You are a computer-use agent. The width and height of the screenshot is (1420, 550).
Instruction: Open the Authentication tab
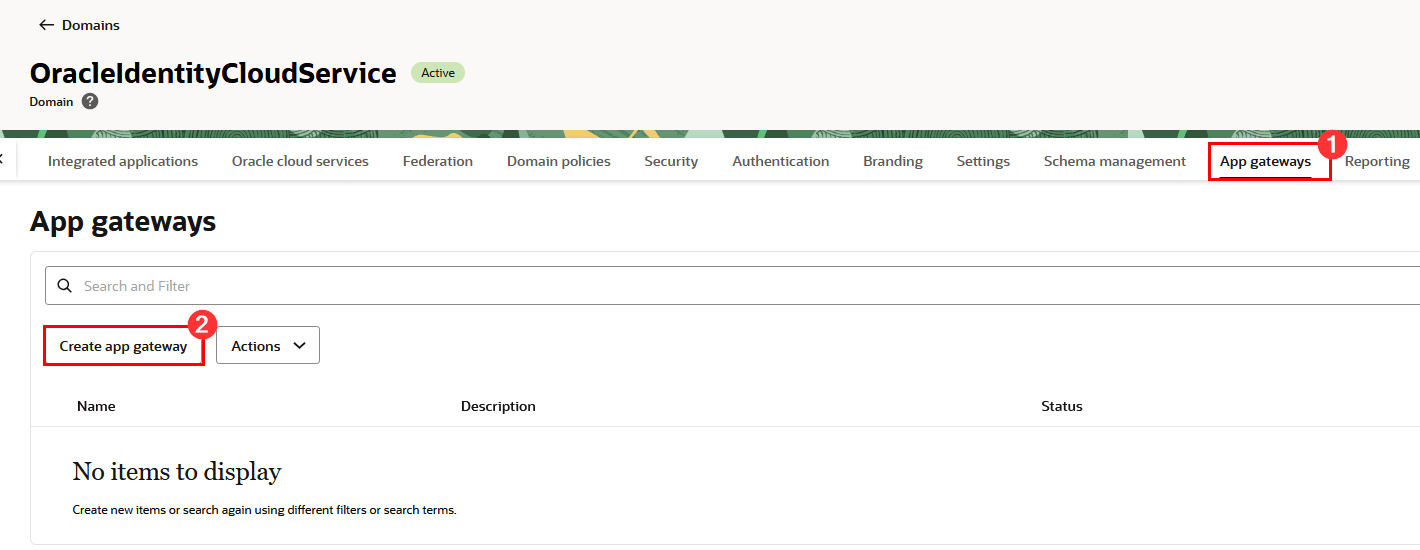click(x=781, y=161)
